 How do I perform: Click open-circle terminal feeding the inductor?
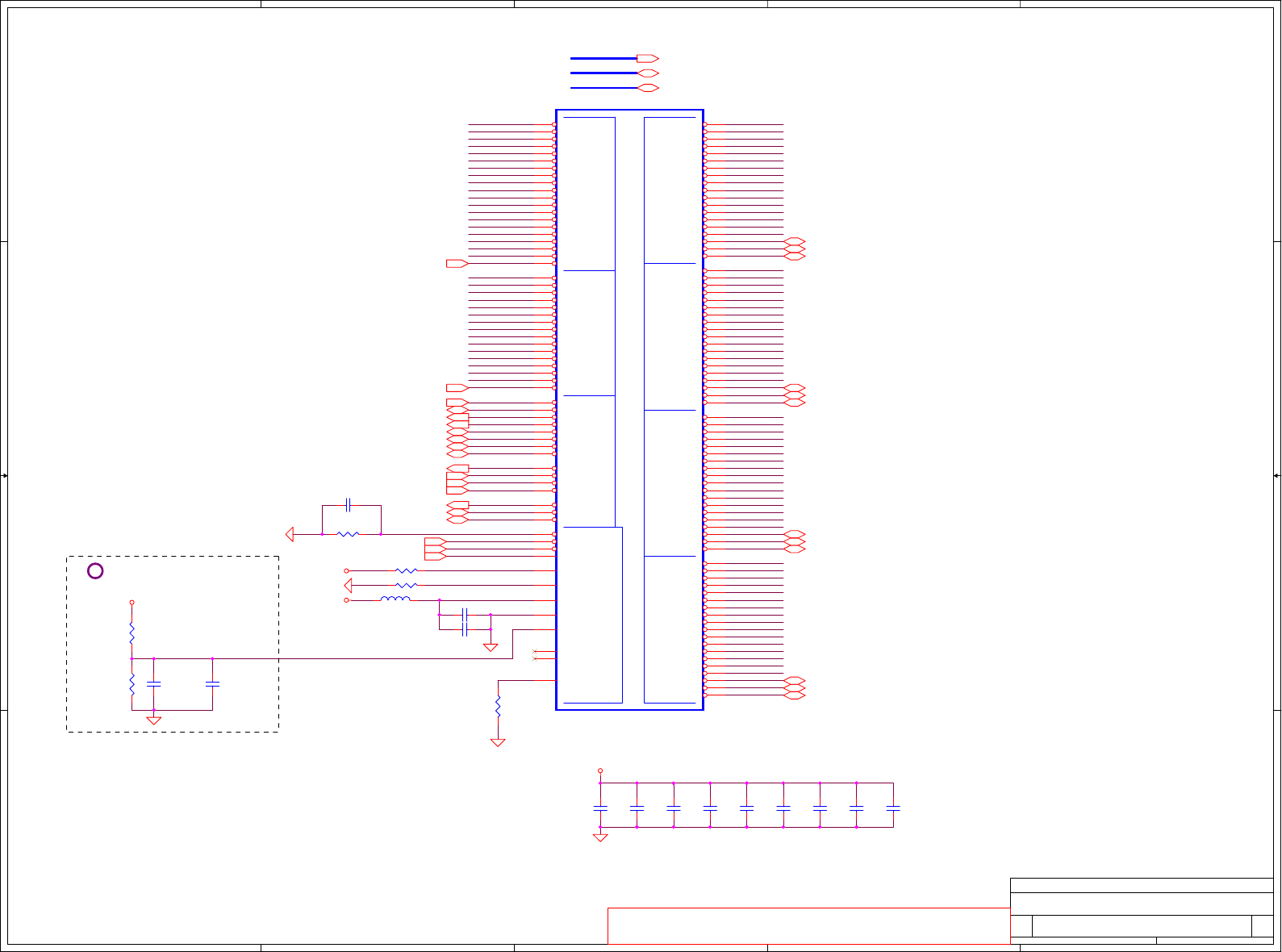coord(347,600)
